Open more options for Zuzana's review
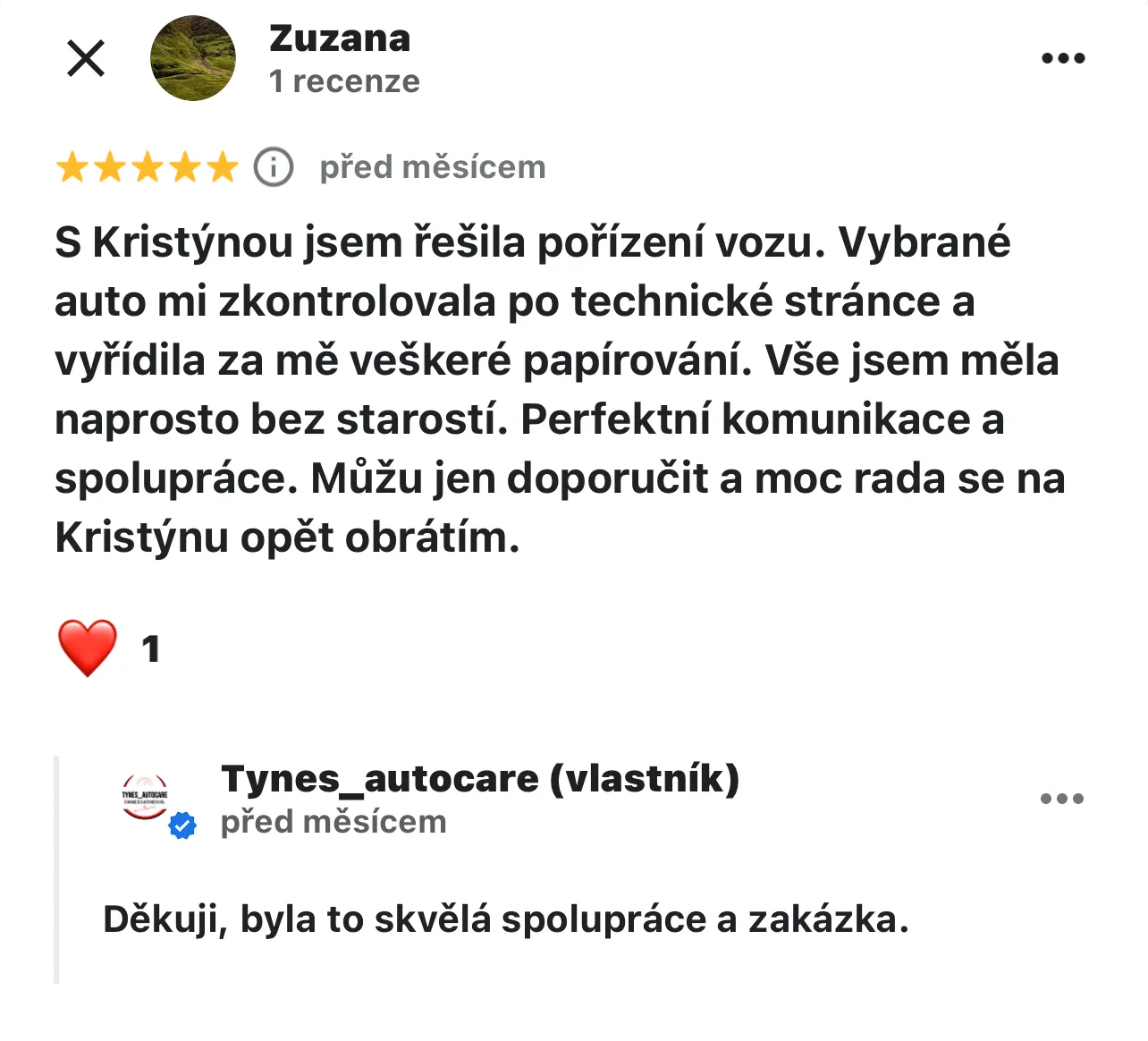 point(1063,59)
